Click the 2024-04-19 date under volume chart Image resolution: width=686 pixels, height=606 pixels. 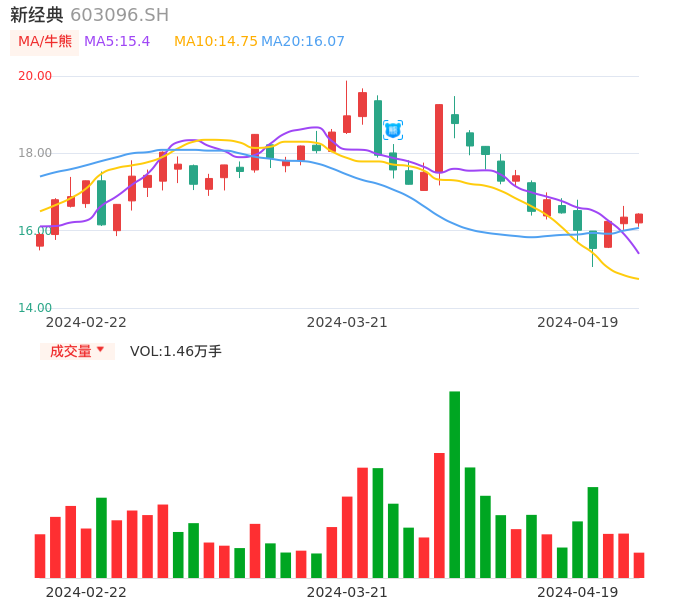pos(577,592)
